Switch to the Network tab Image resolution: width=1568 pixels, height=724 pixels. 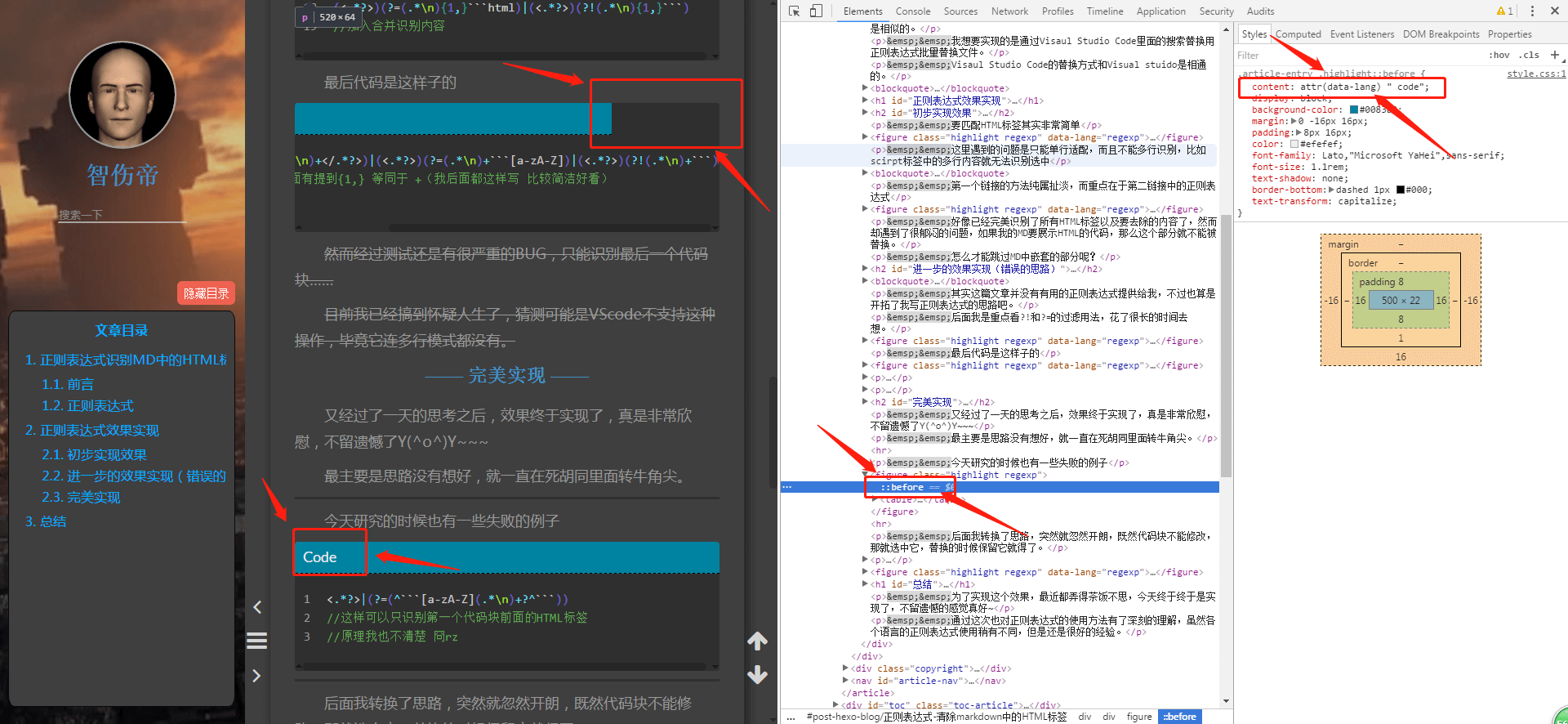[x=1009, y=11]
